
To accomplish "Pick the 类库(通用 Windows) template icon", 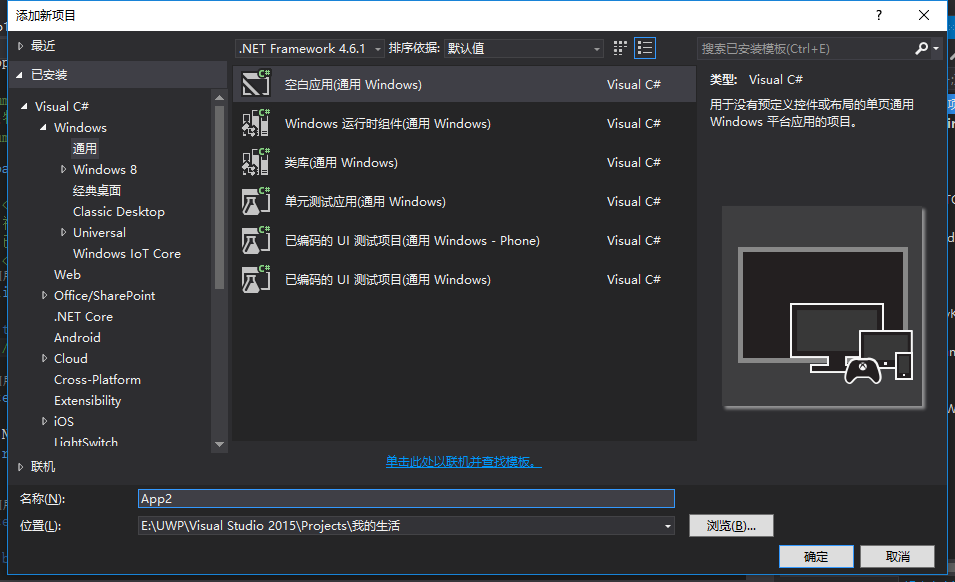I will click(x=256, y=162).
